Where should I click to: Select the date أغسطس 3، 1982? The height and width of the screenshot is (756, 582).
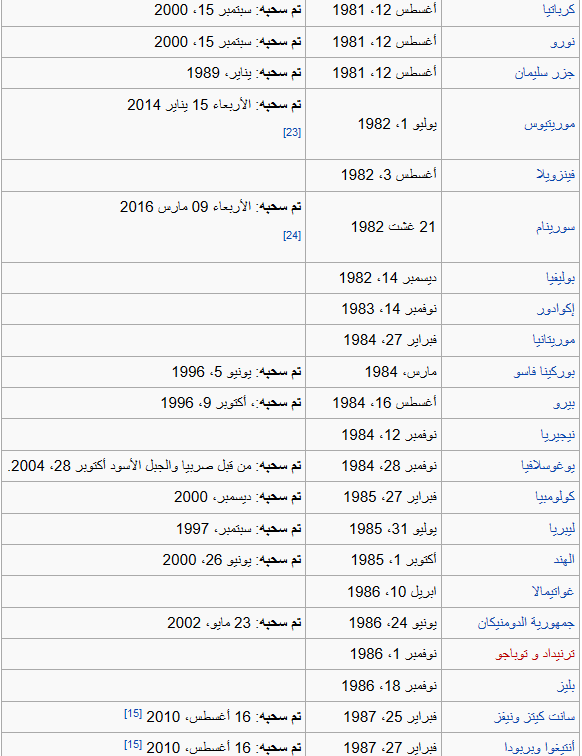389,175
